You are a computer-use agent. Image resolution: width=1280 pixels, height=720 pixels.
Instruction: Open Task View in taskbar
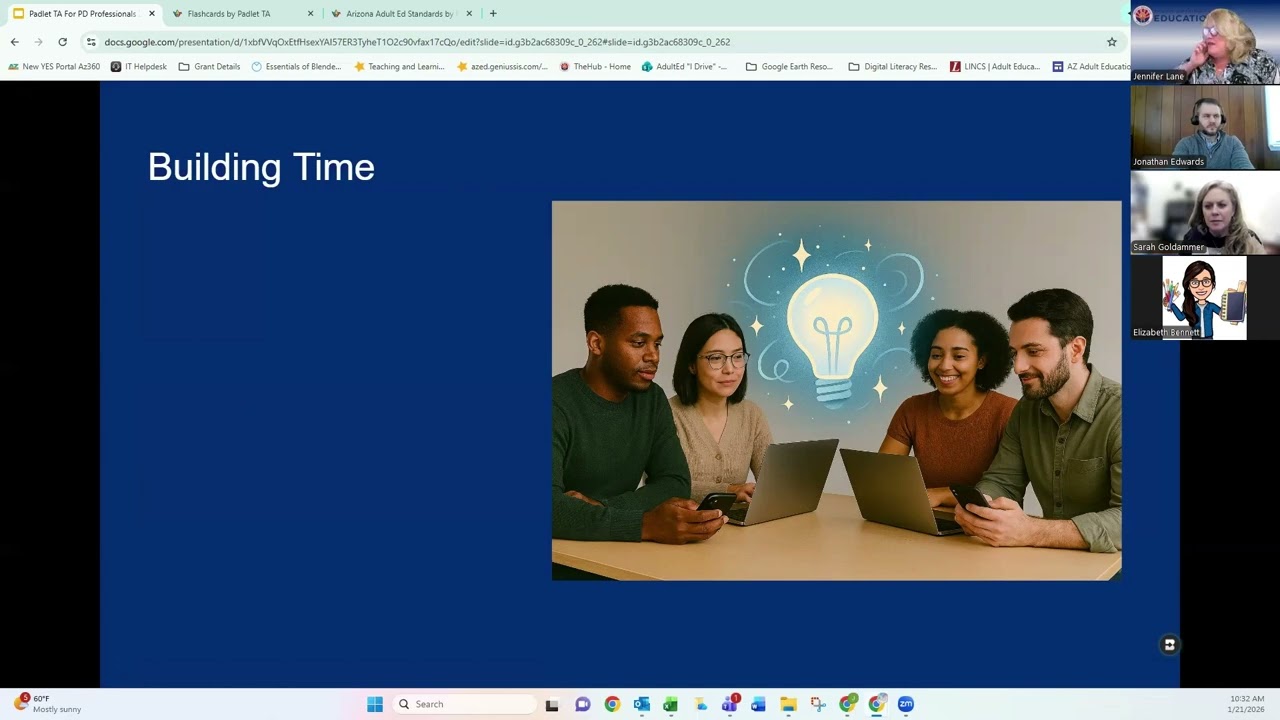click(552, 704)
